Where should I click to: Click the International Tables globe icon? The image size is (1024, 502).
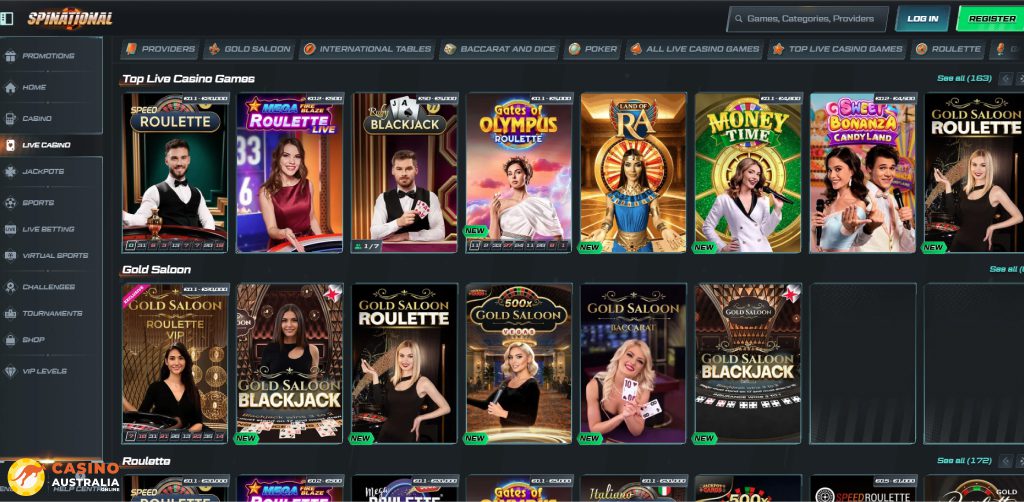pos(309,49)
